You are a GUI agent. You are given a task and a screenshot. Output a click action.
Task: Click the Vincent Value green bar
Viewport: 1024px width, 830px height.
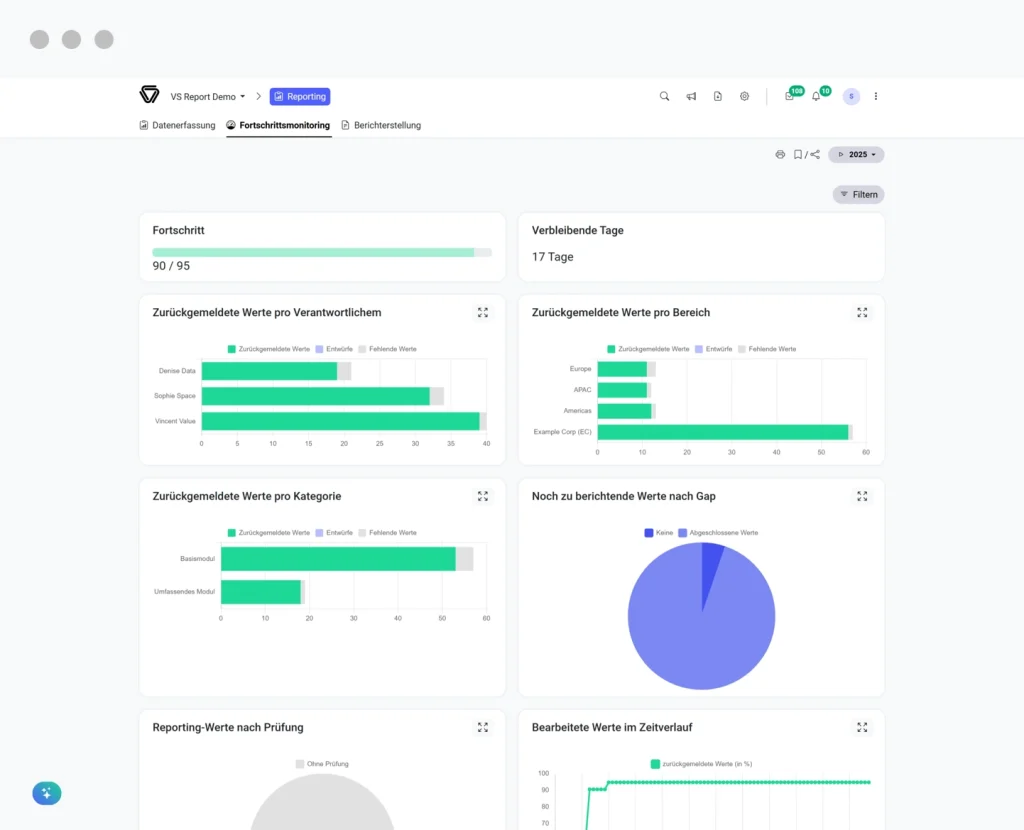click(340, 421)
